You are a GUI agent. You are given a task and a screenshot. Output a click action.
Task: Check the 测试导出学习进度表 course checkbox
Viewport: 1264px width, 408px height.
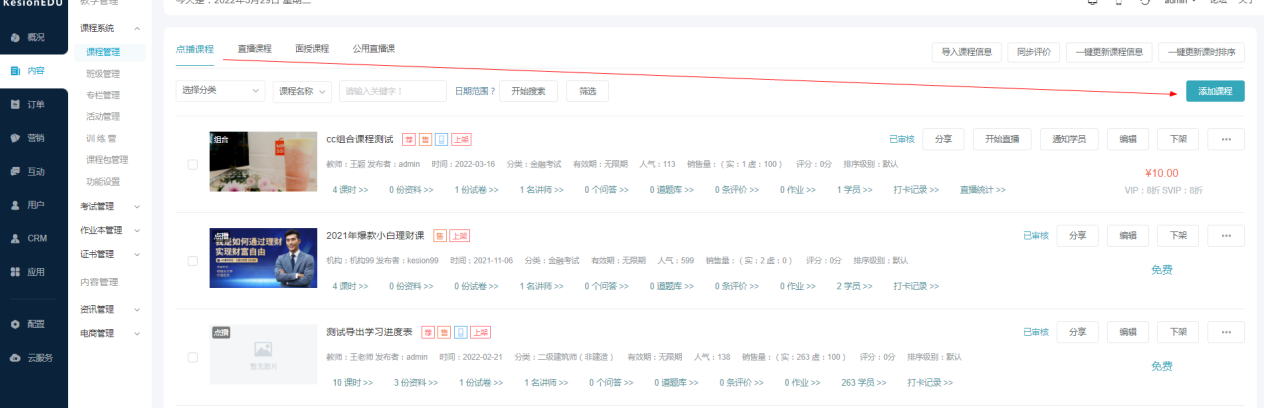193,357
